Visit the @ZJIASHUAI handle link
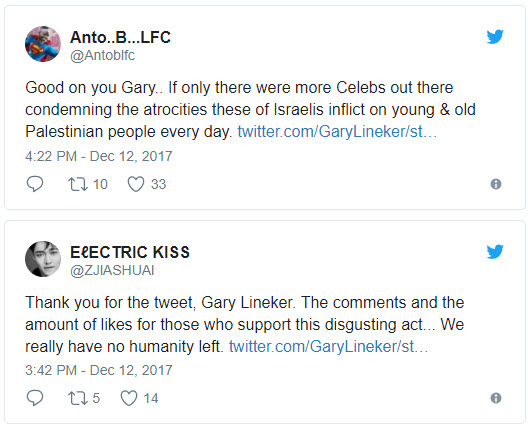This screenshot has height=425, width=528. coord(112,270)
